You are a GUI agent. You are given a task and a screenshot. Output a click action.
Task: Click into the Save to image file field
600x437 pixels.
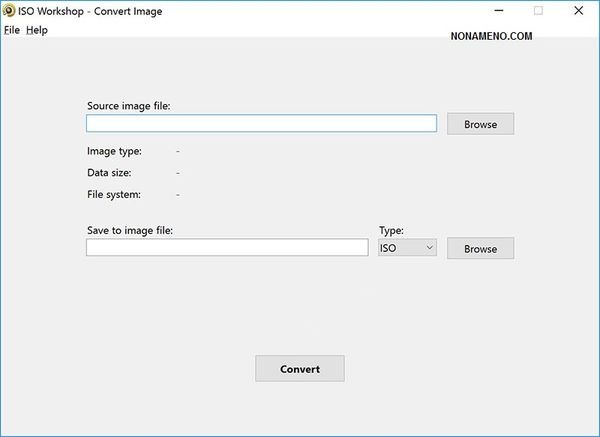227,247
